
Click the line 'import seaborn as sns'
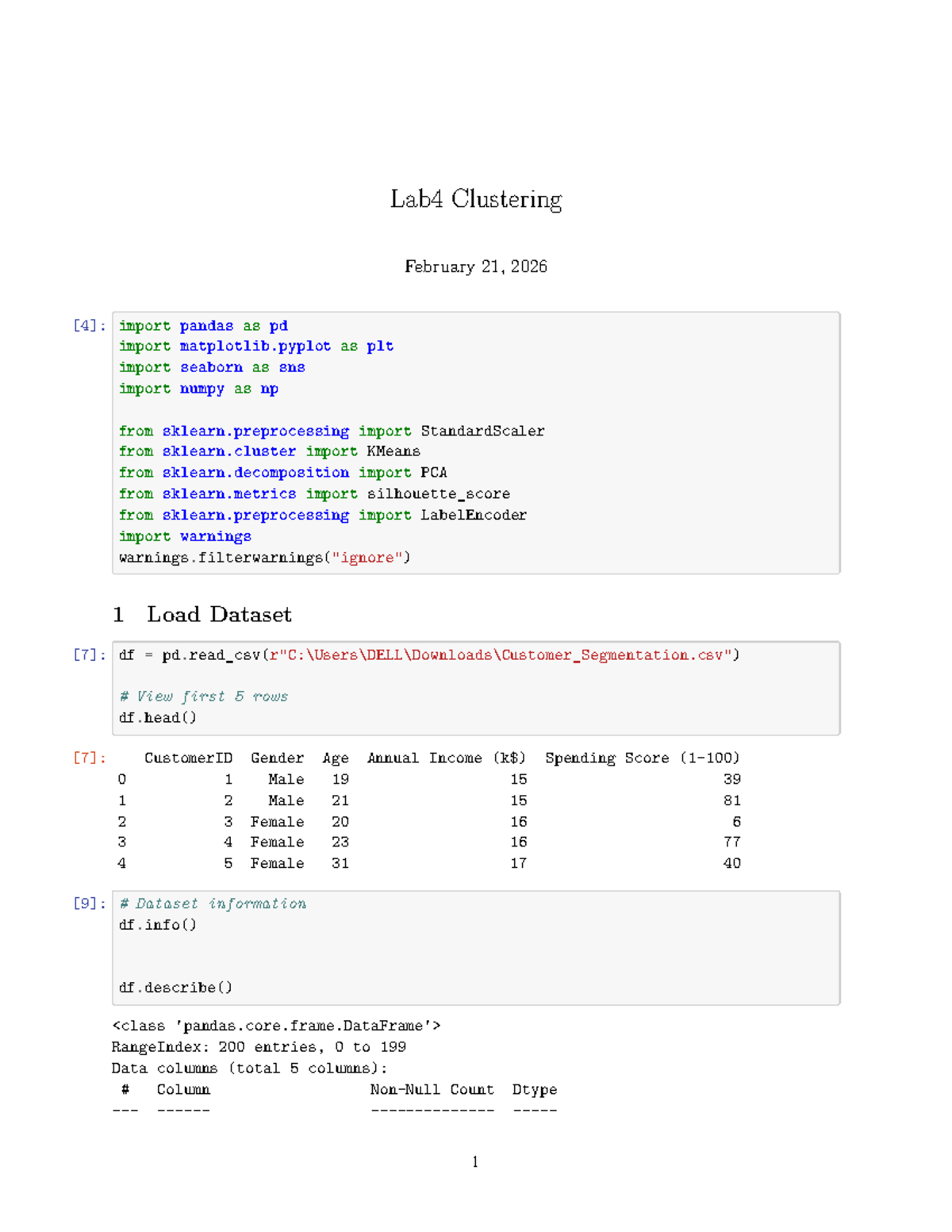click(212, 367)
